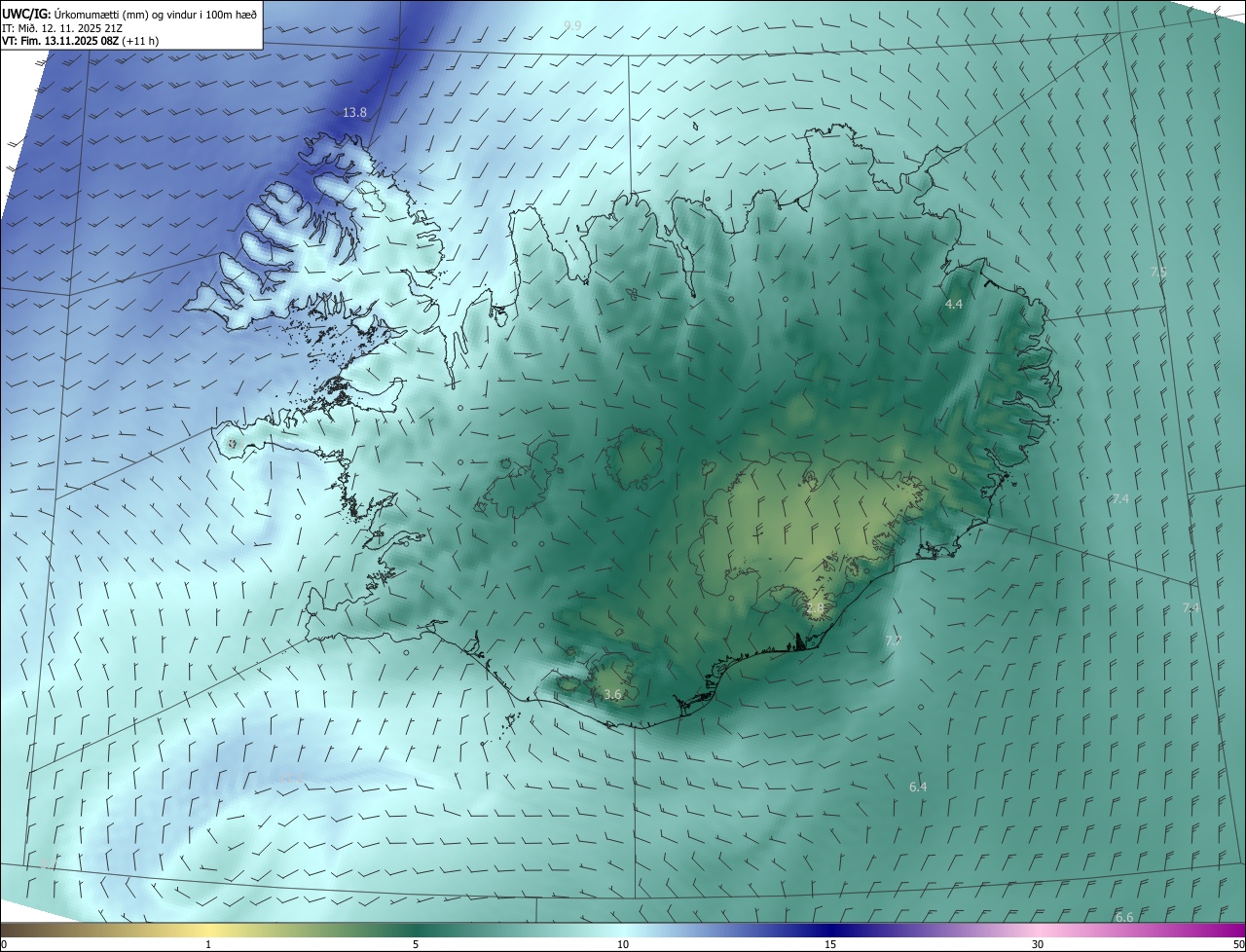
Task: Click the 2.9 value on the southeast glacier
Action: point(815,608)
